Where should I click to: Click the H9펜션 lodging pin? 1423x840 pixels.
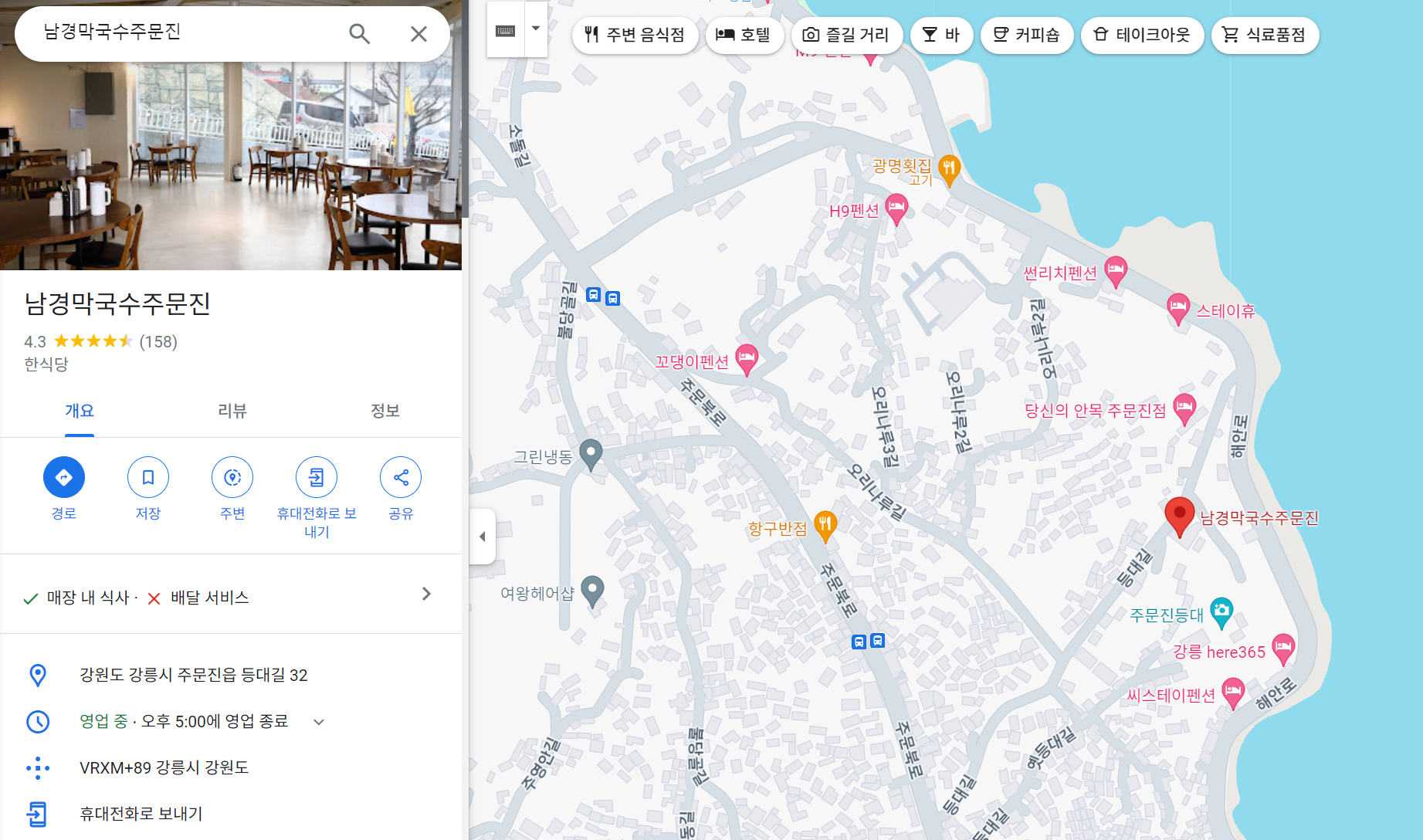pyautogui.click(x=896, y=208)
